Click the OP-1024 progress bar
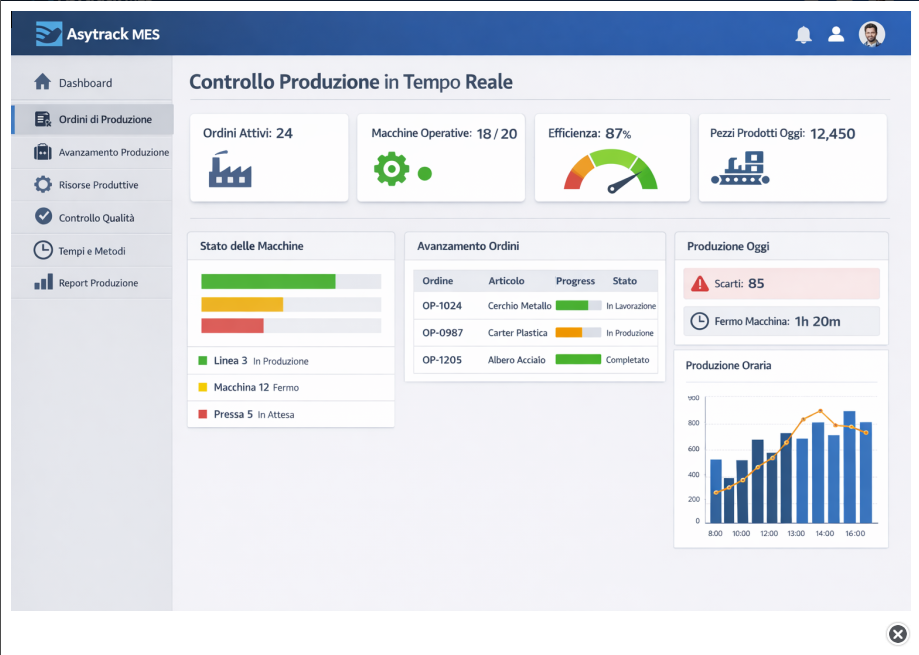Viewport: 919px width, 655px height. [578, 305]
